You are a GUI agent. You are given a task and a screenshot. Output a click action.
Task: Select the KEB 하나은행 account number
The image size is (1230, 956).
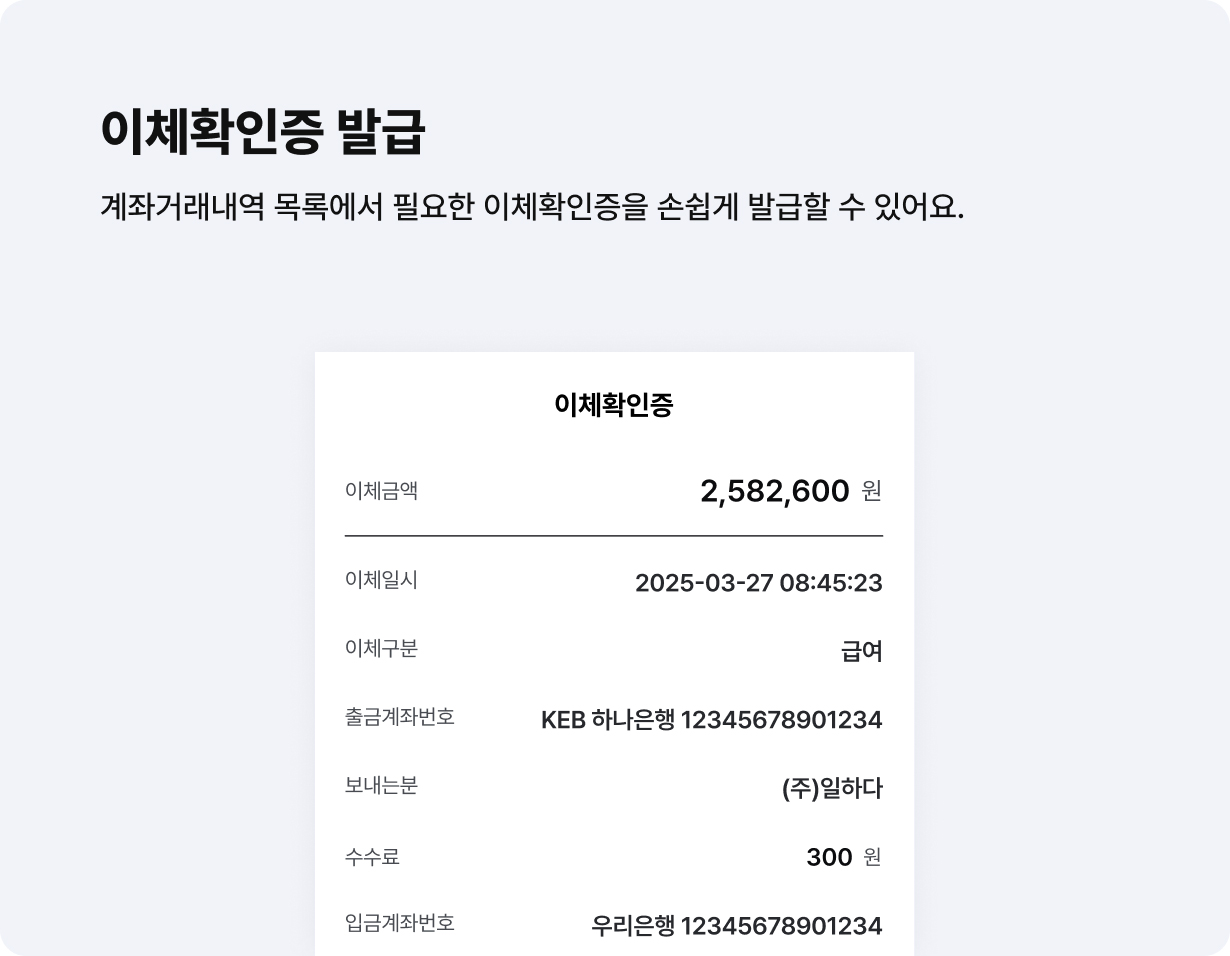711,720
